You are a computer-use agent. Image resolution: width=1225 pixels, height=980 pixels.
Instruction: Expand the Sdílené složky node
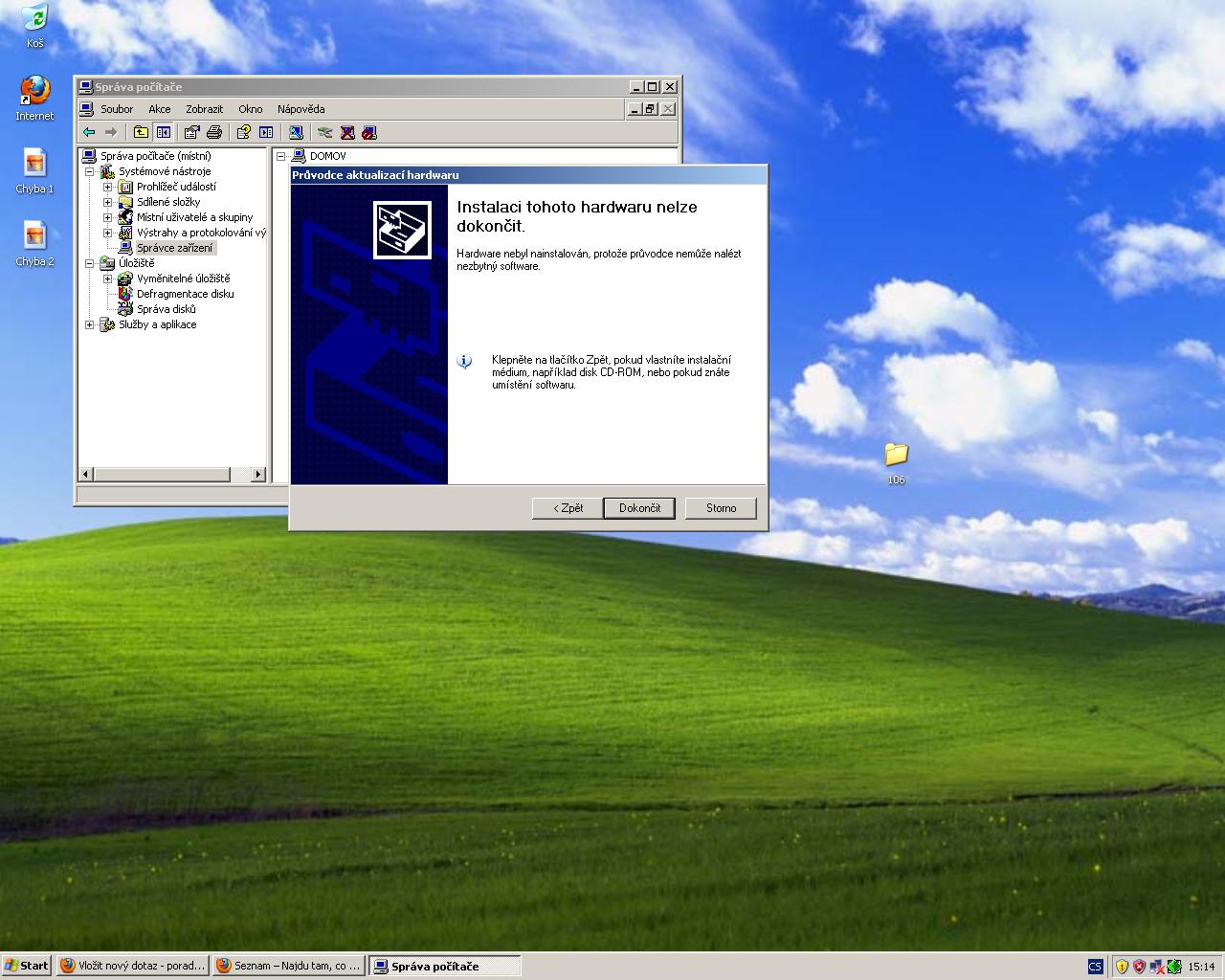[108, 202]
